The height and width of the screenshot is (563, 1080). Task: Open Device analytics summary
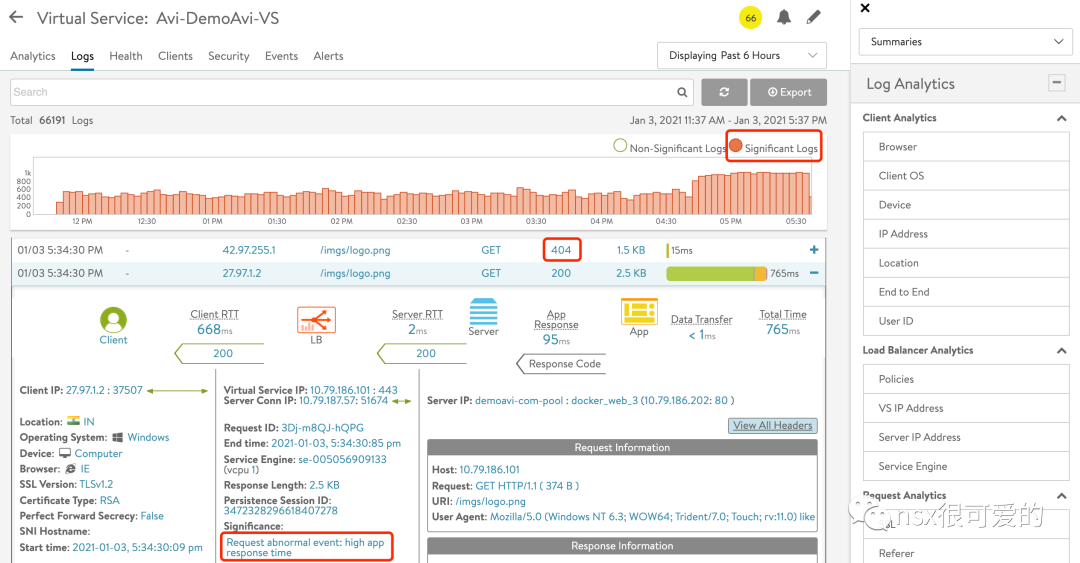pos(966,205)
